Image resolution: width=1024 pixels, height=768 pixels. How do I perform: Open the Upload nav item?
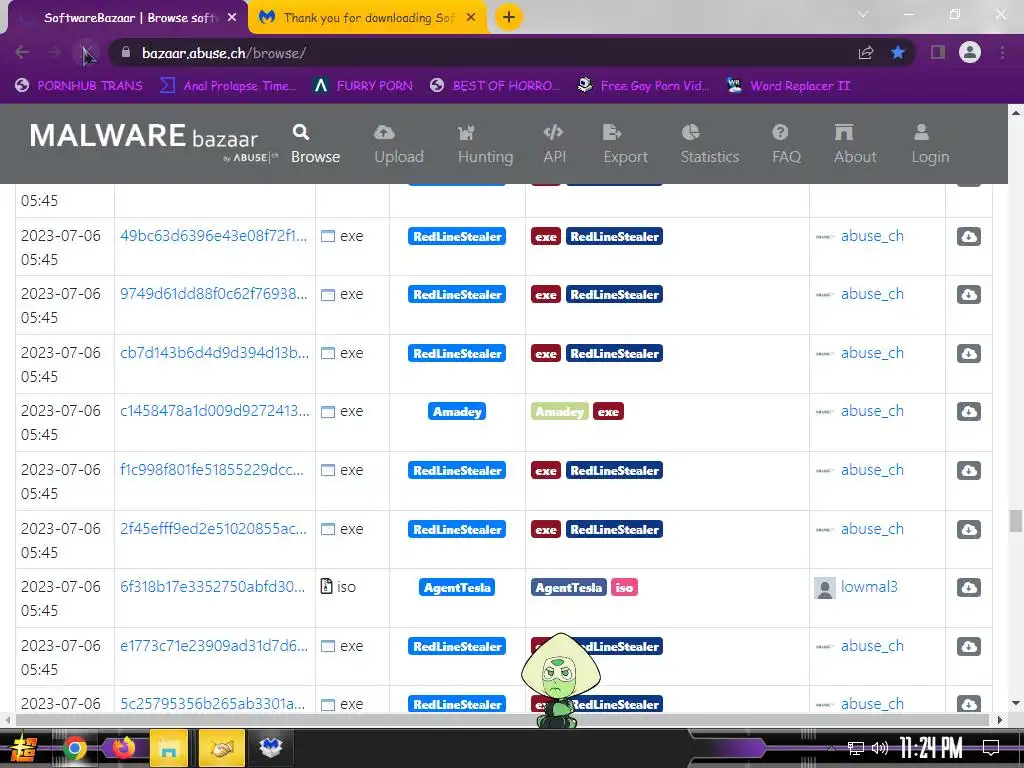tap(398, 144)
